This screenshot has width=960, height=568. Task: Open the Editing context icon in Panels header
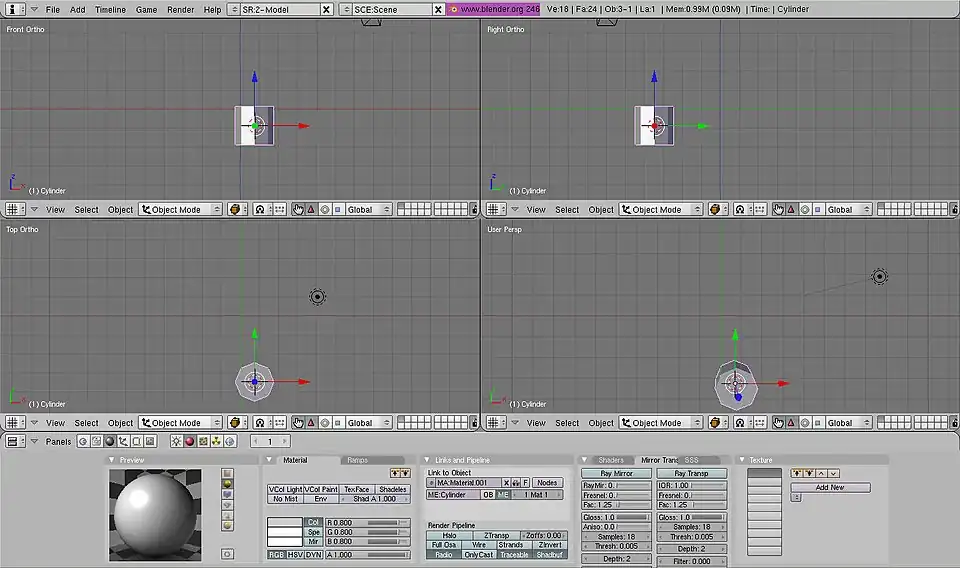[136, 441]
